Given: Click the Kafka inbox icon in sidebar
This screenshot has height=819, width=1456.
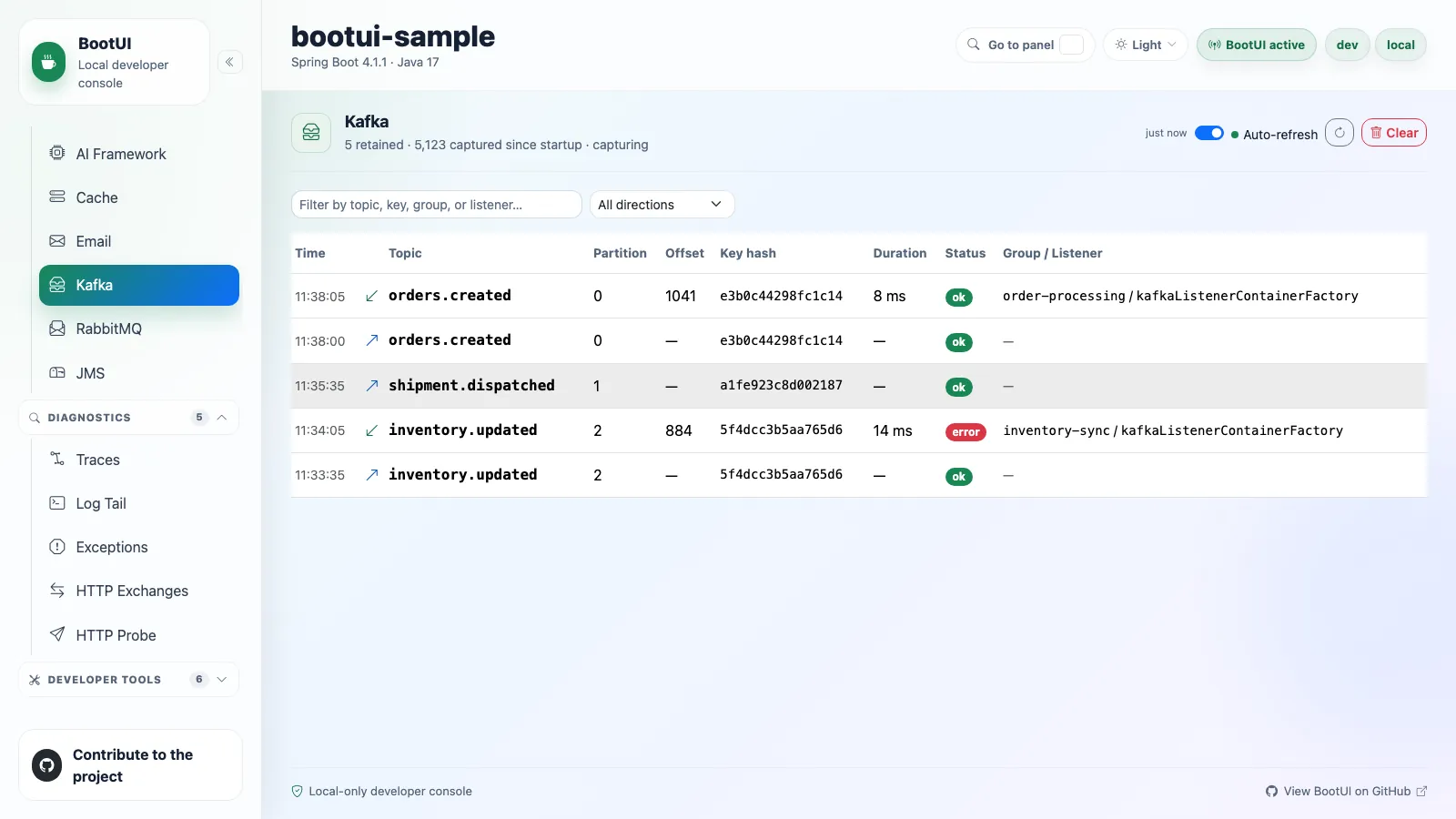Looking at the screenshot, I should [x=57, y=285].
